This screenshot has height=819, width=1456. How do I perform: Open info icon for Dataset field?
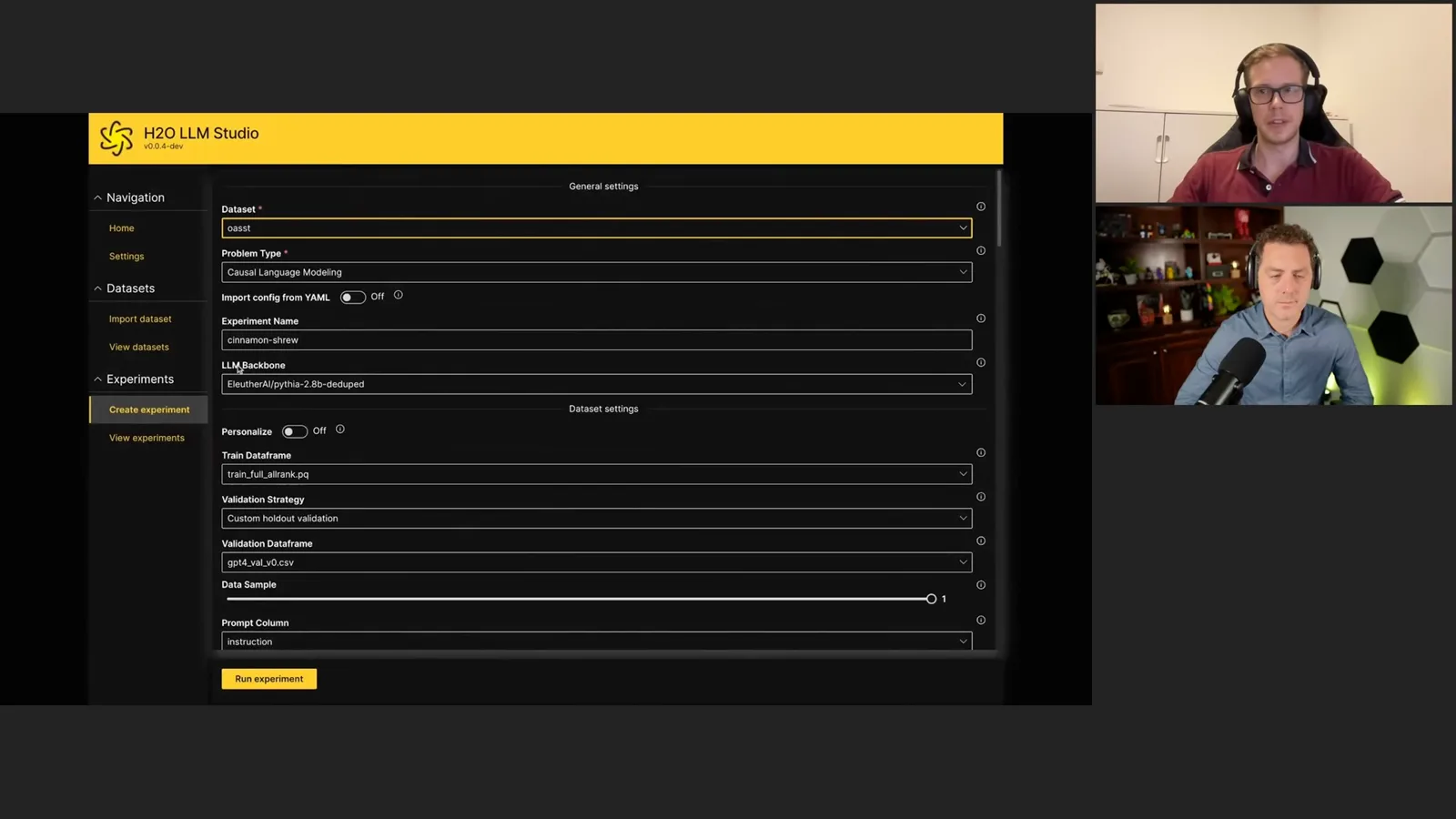981,207
